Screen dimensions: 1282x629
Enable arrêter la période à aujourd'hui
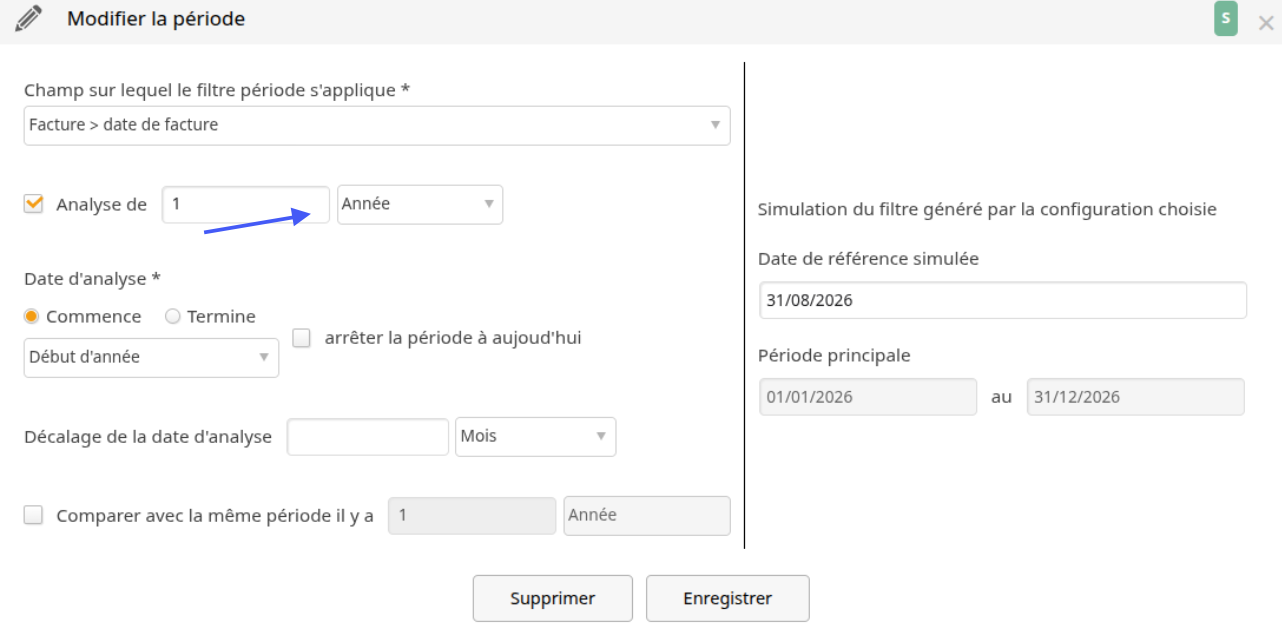302,338
